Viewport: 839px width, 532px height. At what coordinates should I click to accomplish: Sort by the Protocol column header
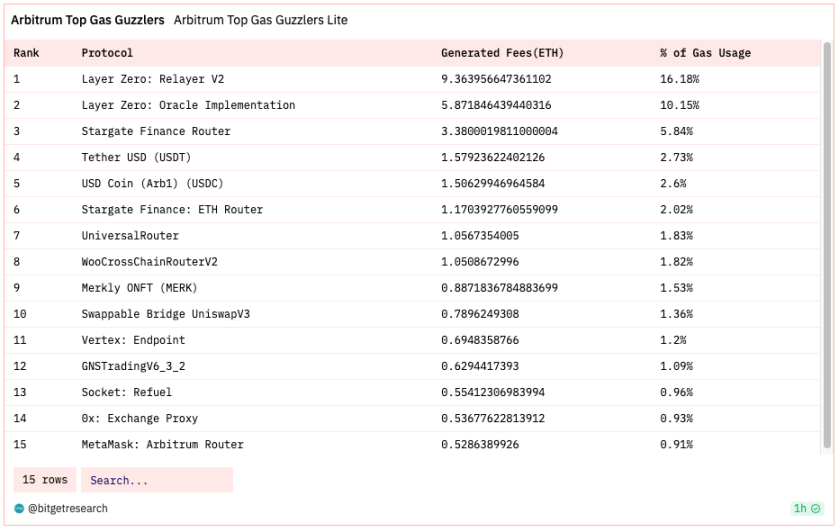[x=107, y=53]
